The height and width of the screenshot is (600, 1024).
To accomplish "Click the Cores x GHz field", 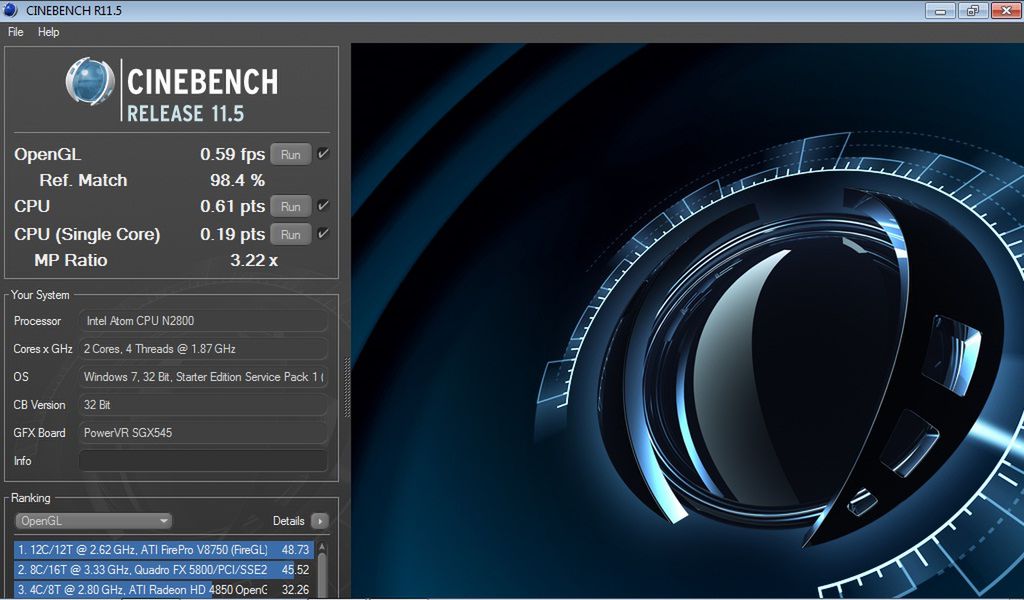I will click(203, 349).
